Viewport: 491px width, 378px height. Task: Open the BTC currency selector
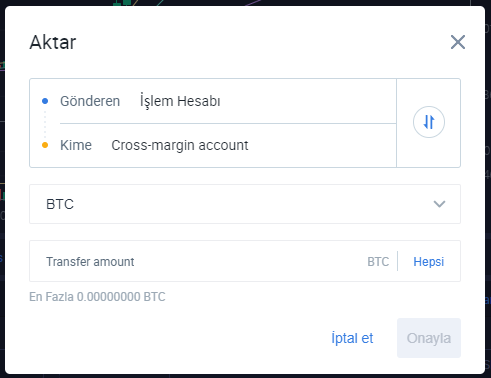click(x=245, y=204)
